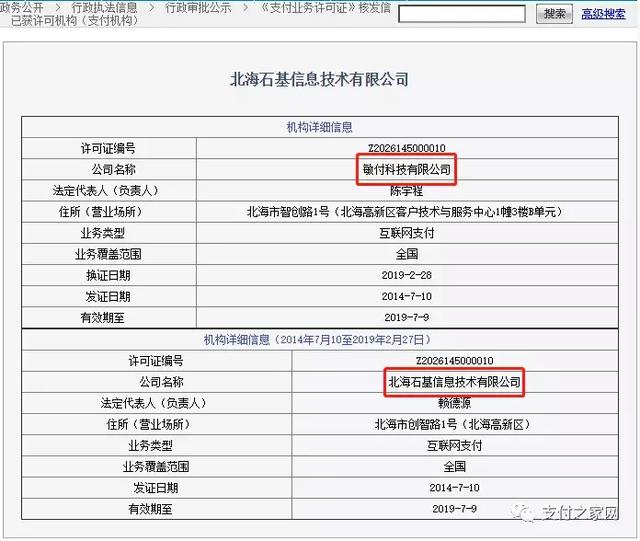This screenshot has height=541, width=640.
Task: Select the second table's license number Z2026145000010
Action: (x=454, y=361)
